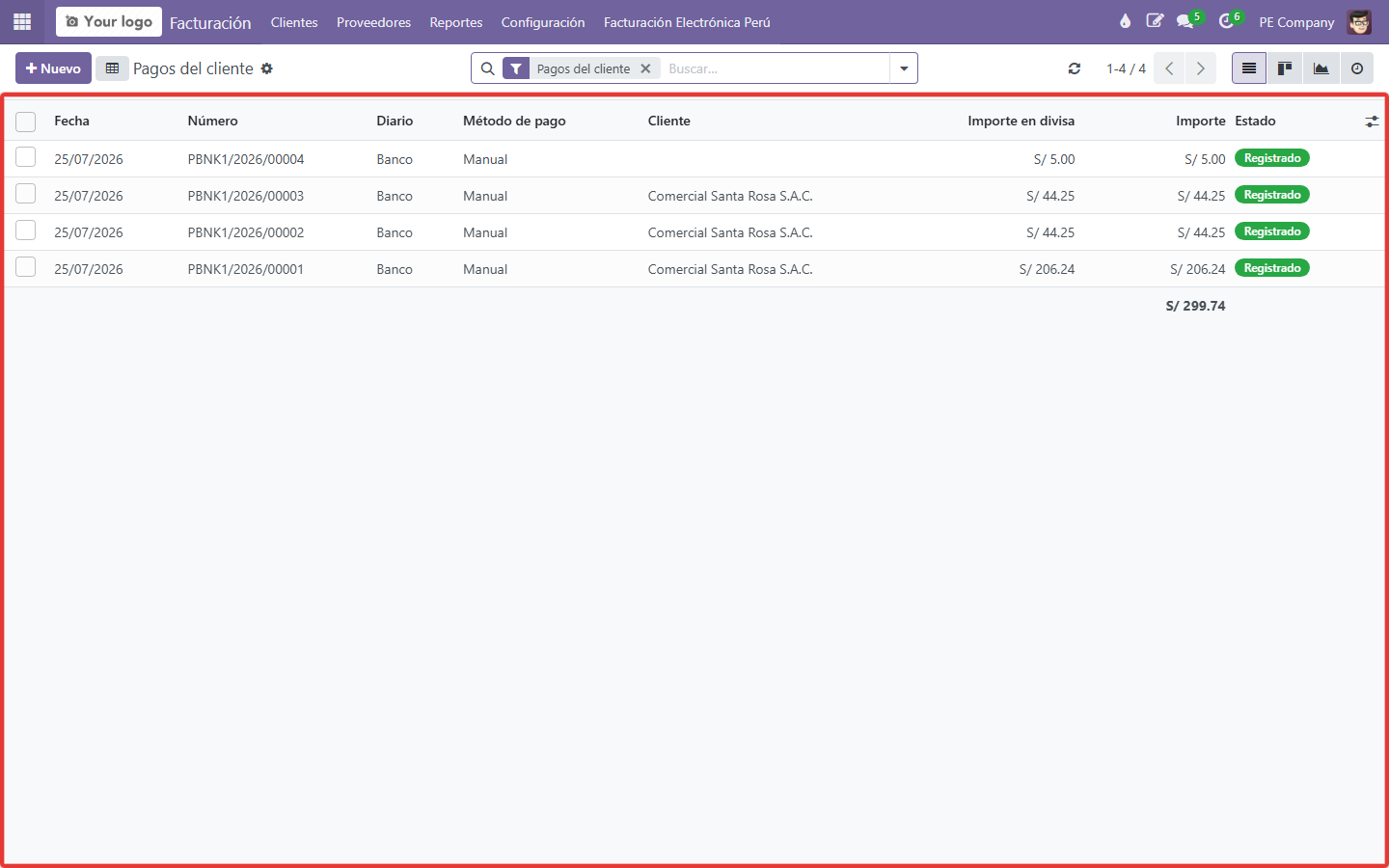Go to next page of records
Viewport: 1389px width, 868px height.
tap(1200, 68)
